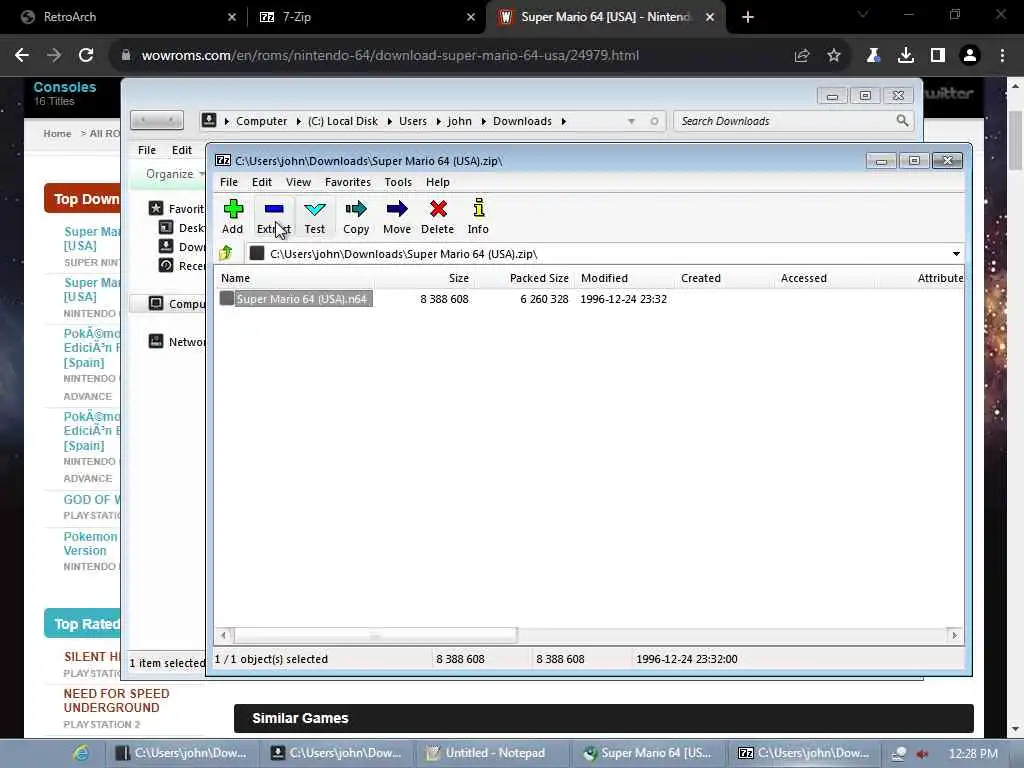
Task: Go back in the browser
Action: (22, 56)
